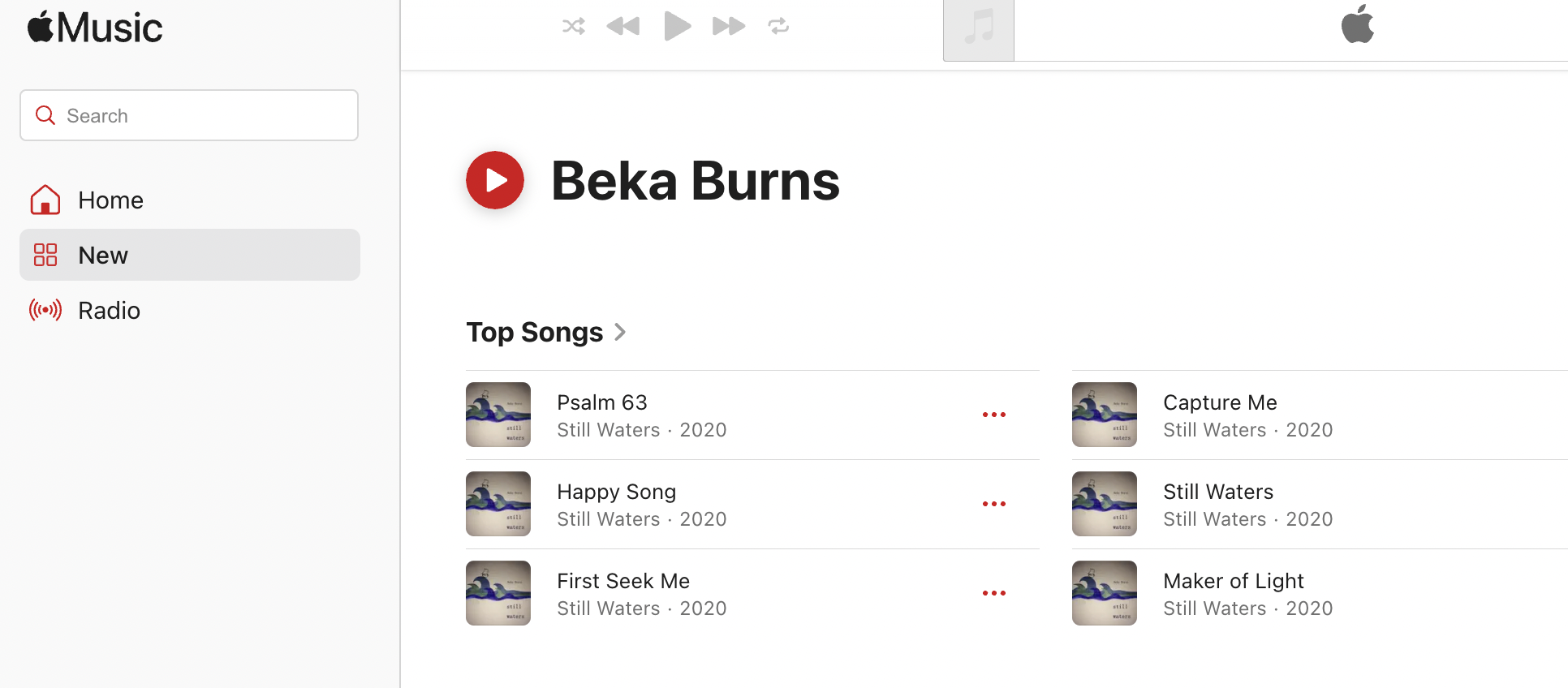
Task: Open more options for Happy Song
Action: (994, 504)
